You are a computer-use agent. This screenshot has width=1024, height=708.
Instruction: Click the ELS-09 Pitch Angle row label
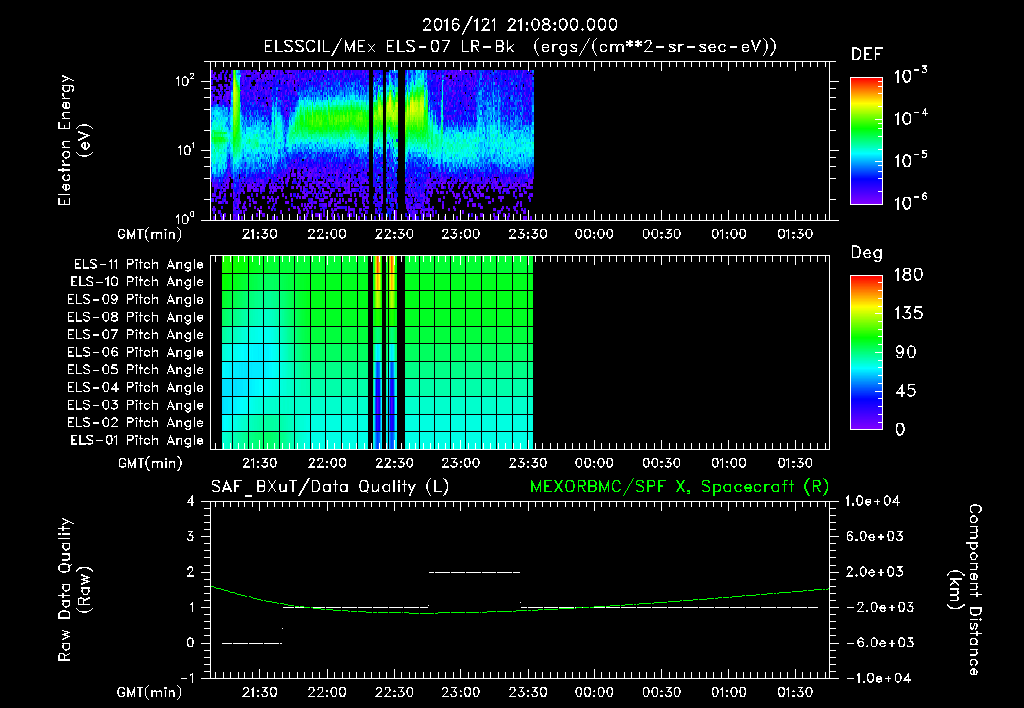pyautogui.click(x=138, y=300)
